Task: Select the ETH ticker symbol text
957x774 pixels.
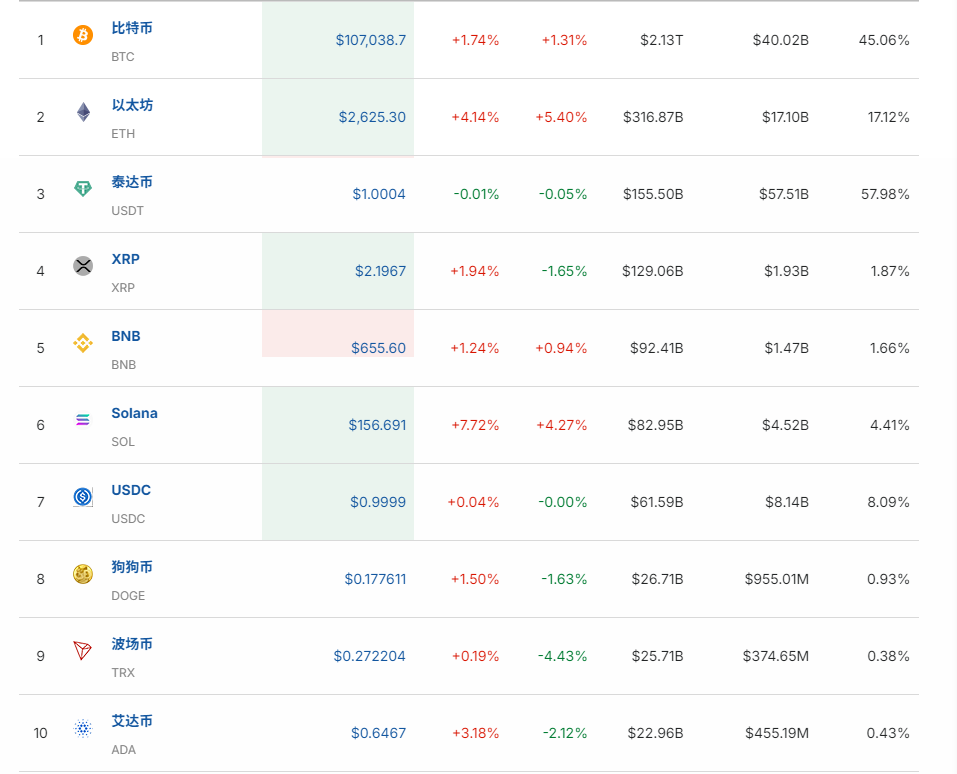Action: click(123, 134)
